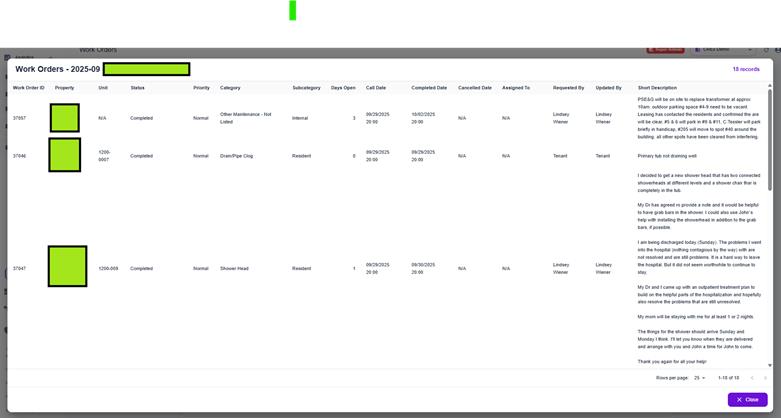
Task: Sort by Category column header
Action: click(x=230, y=88)
